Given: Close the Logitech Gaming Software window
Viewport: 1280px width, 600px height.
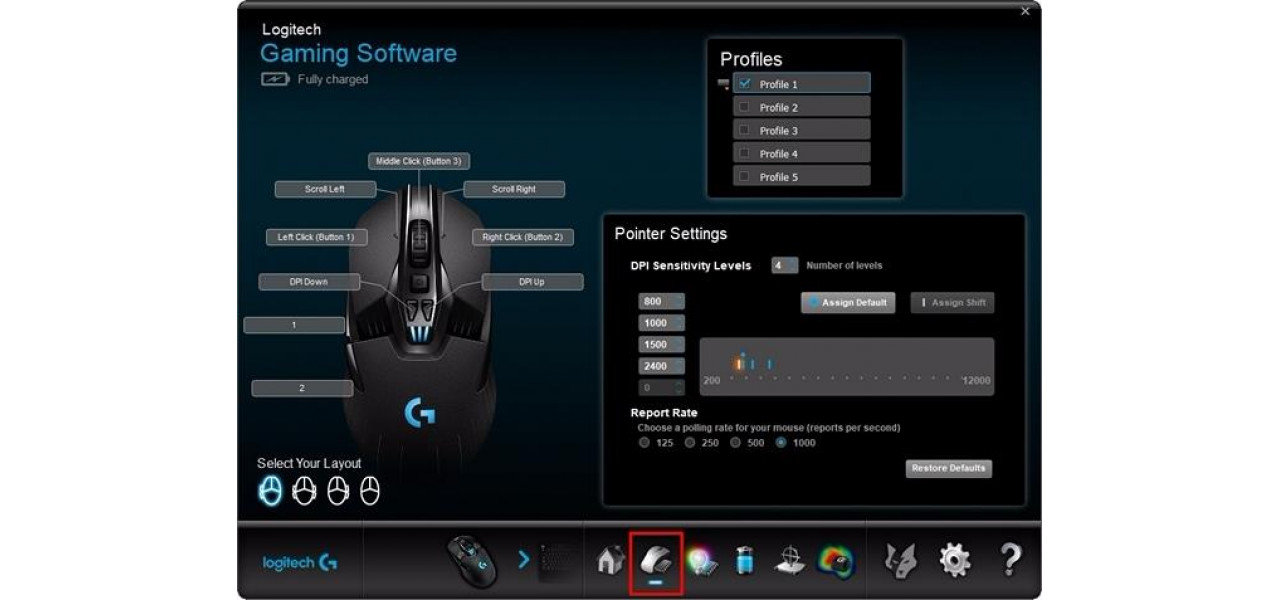Looking at the screenshot, I should click(x=1025, y=12).
